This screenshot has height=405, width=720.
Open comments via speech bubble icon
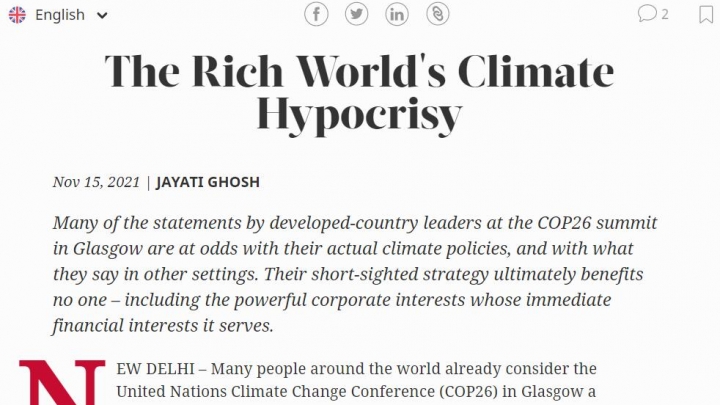click(x=647, y=14)
